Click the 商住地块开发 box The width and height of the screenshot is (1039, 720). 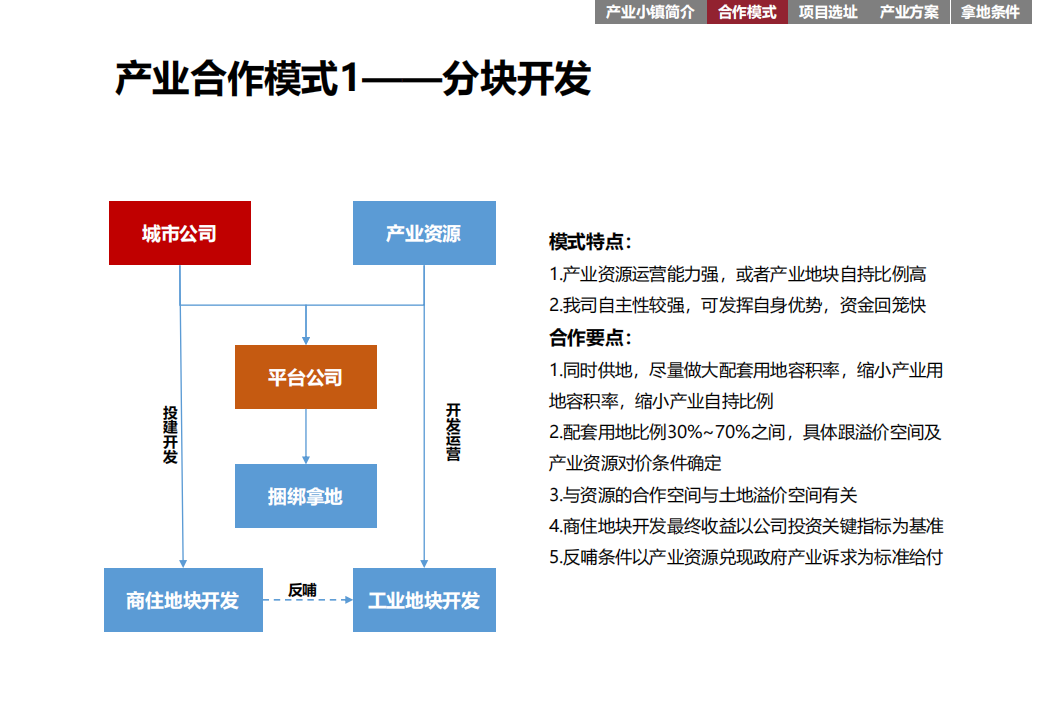(183, 600)
